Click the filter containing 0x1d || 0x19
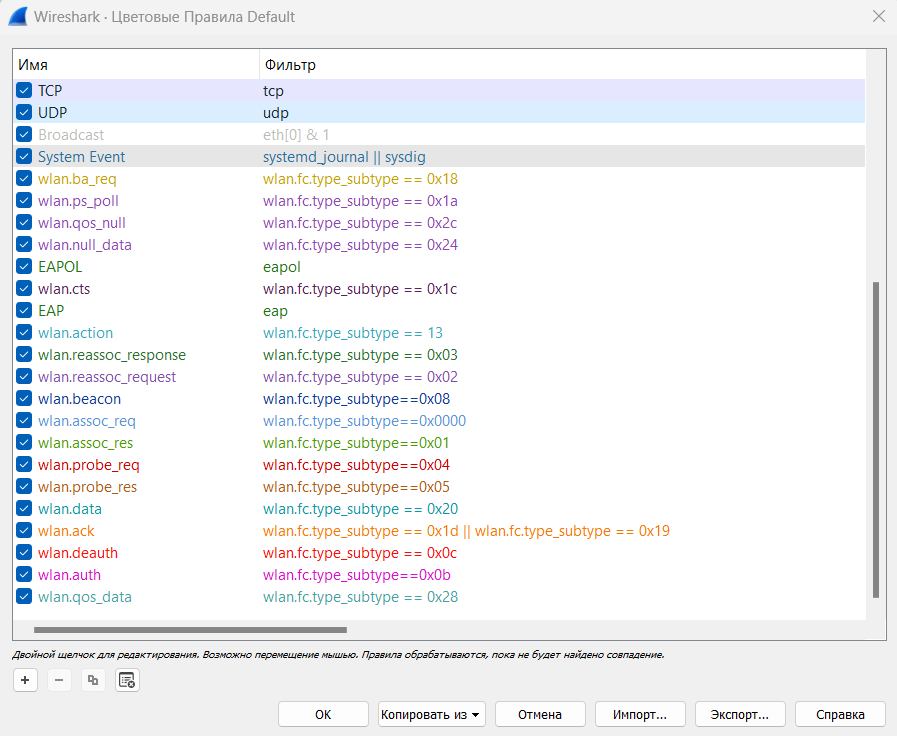The height and width of the screenshot is (736, 897). point(466,531)
